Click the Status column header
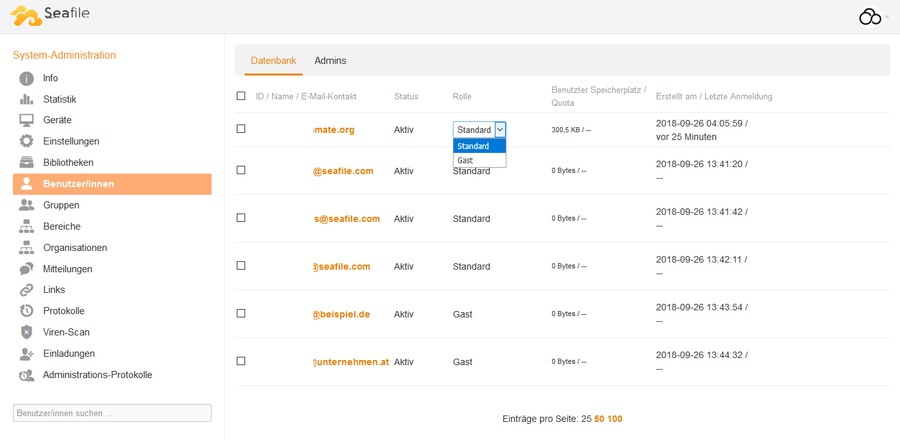 point(406,96)
